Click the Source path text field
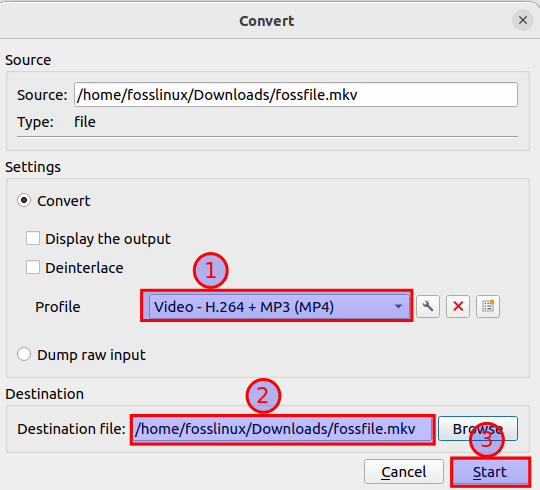Viewport: 540px width, 490px height. (x=295, y=94)
